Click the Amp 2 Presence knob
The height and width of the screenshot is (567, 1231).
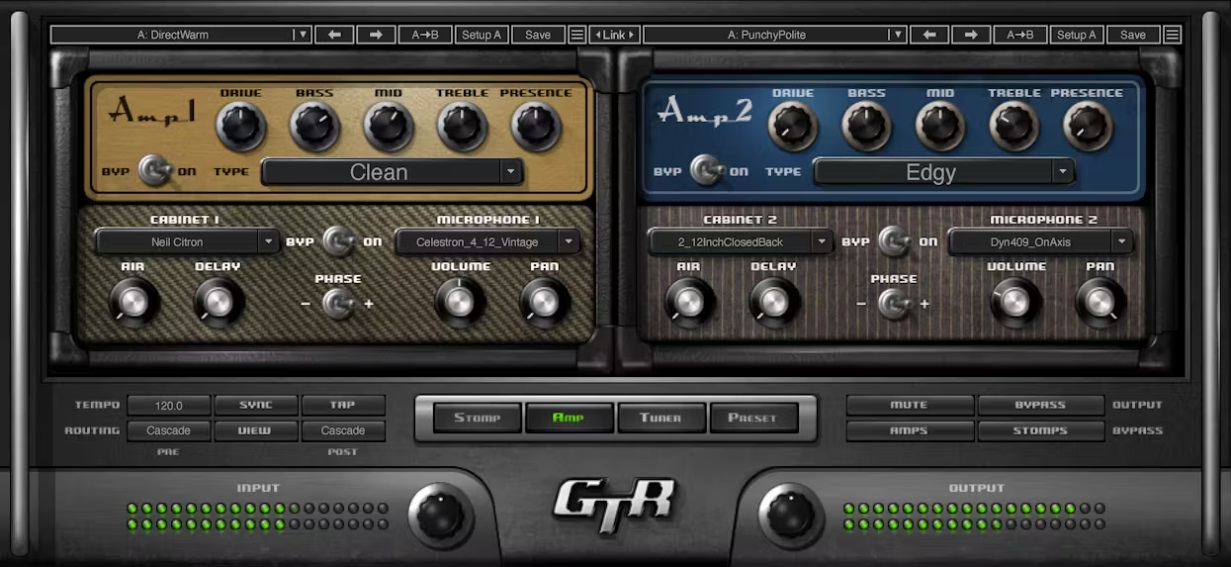[x=1087, y=127]
